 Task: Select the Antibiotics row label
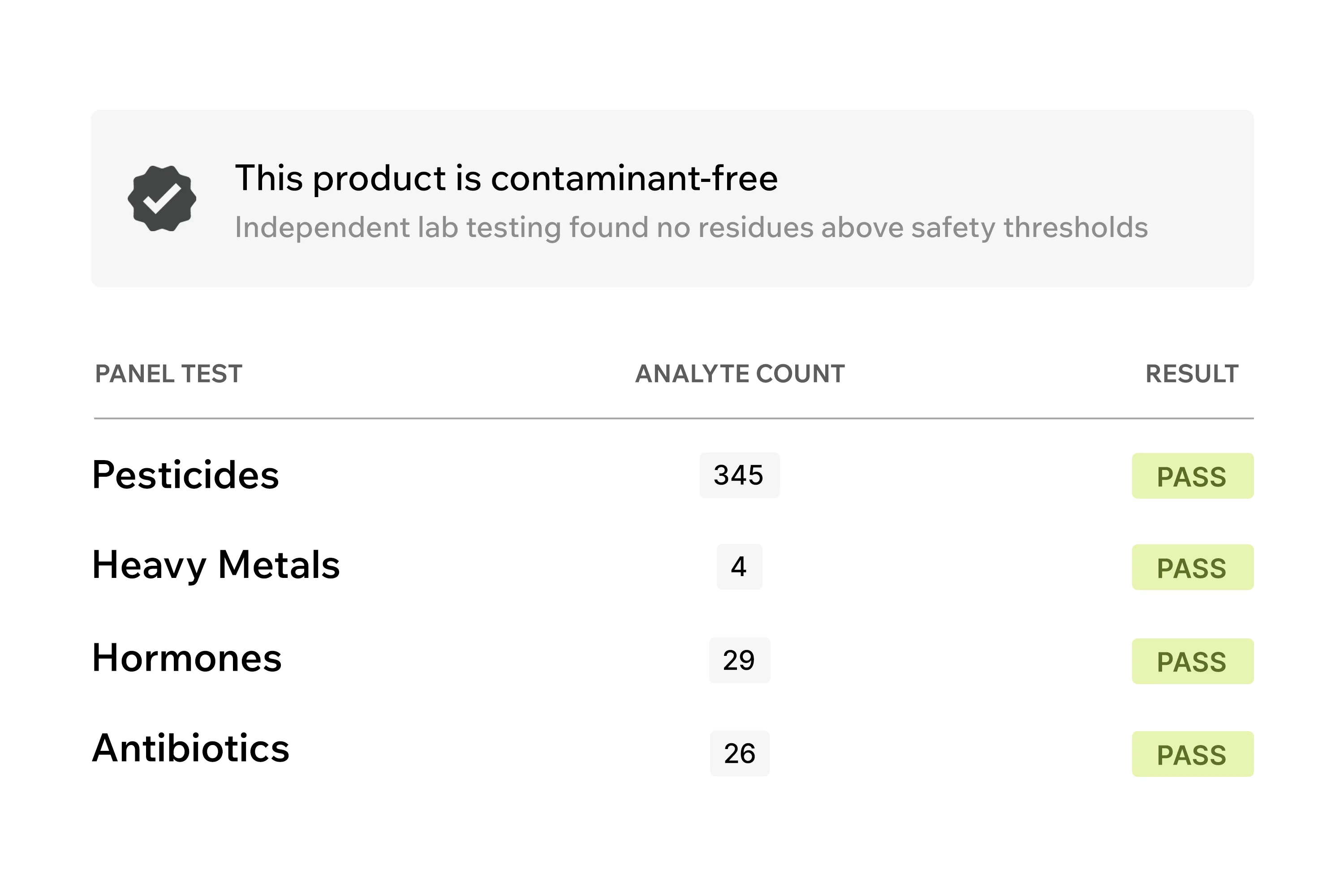tap(191, 748)
